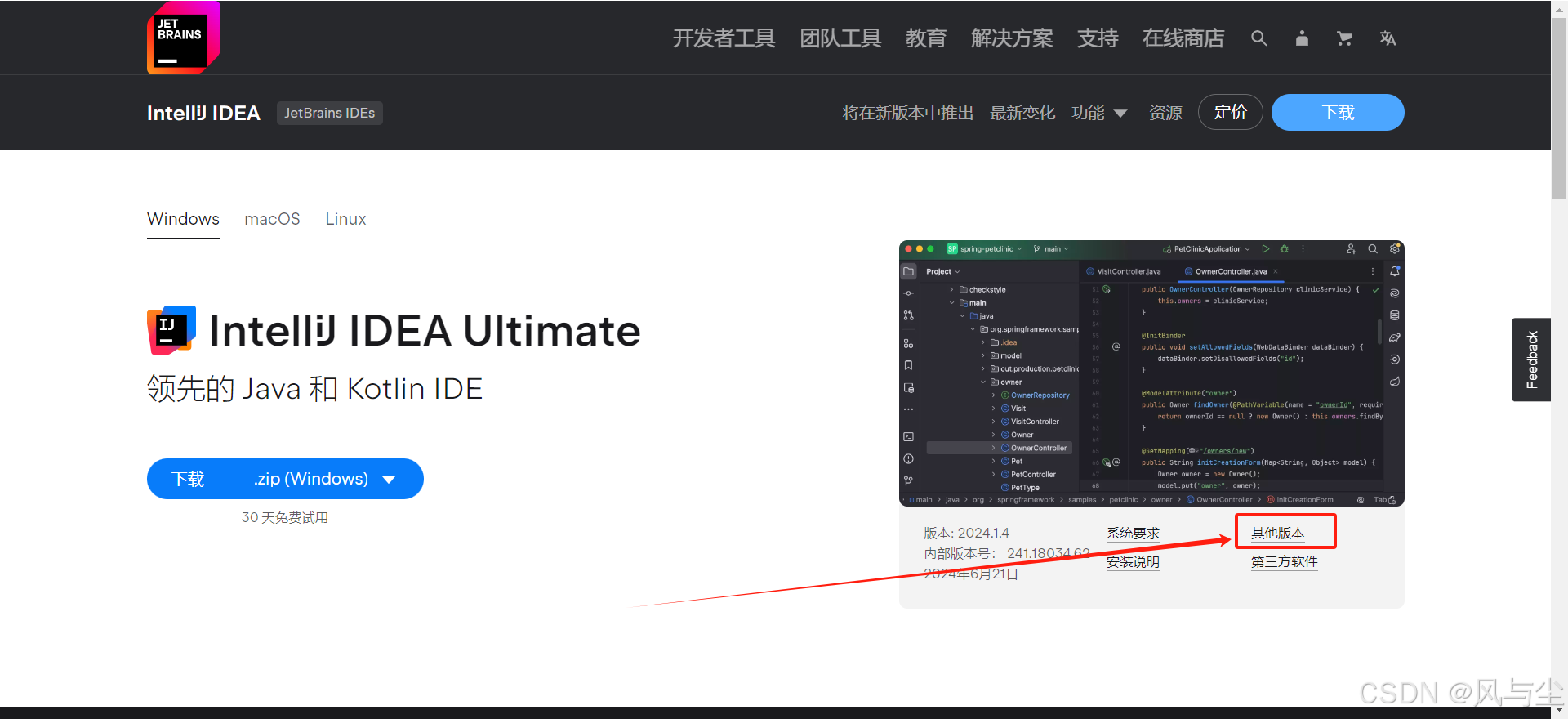Screen dimensions: 1568x719
Task: Click 下载 for IntelliJ IDEA Ultimate
Action: [x=188, y=479]
